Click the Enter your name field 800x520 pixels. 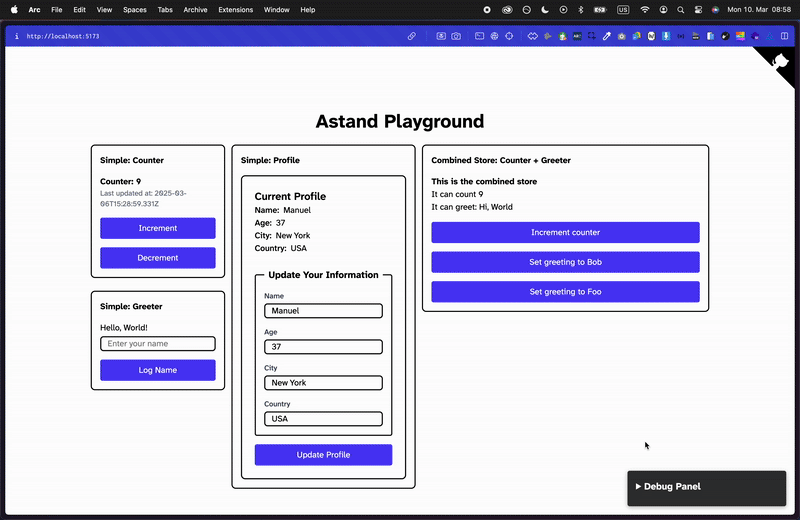pyautogui.click(x=158, y=344)
